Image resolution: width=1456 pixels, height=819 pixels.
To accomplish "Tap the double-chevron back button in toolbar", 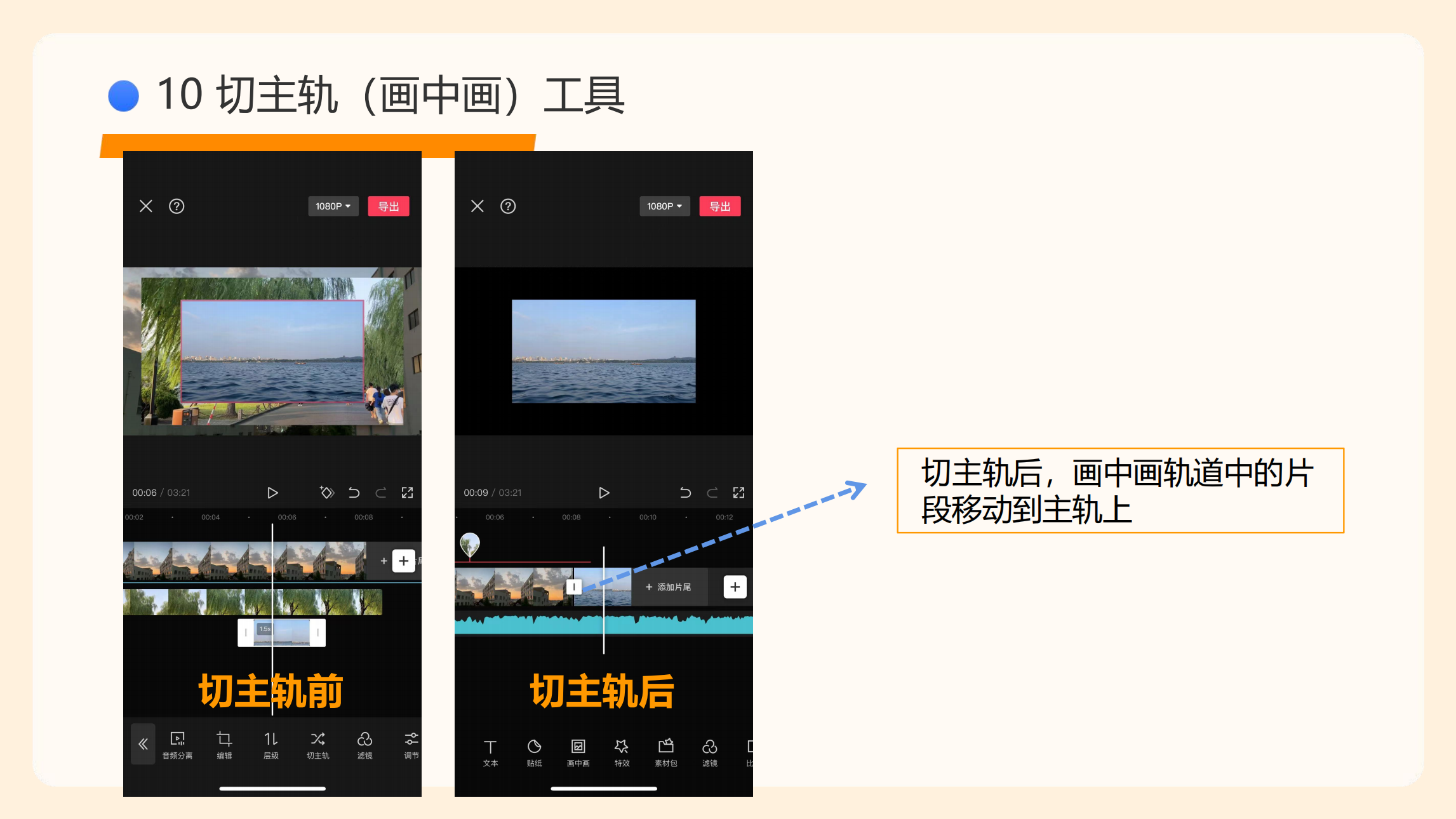I will tap(144, 744).
